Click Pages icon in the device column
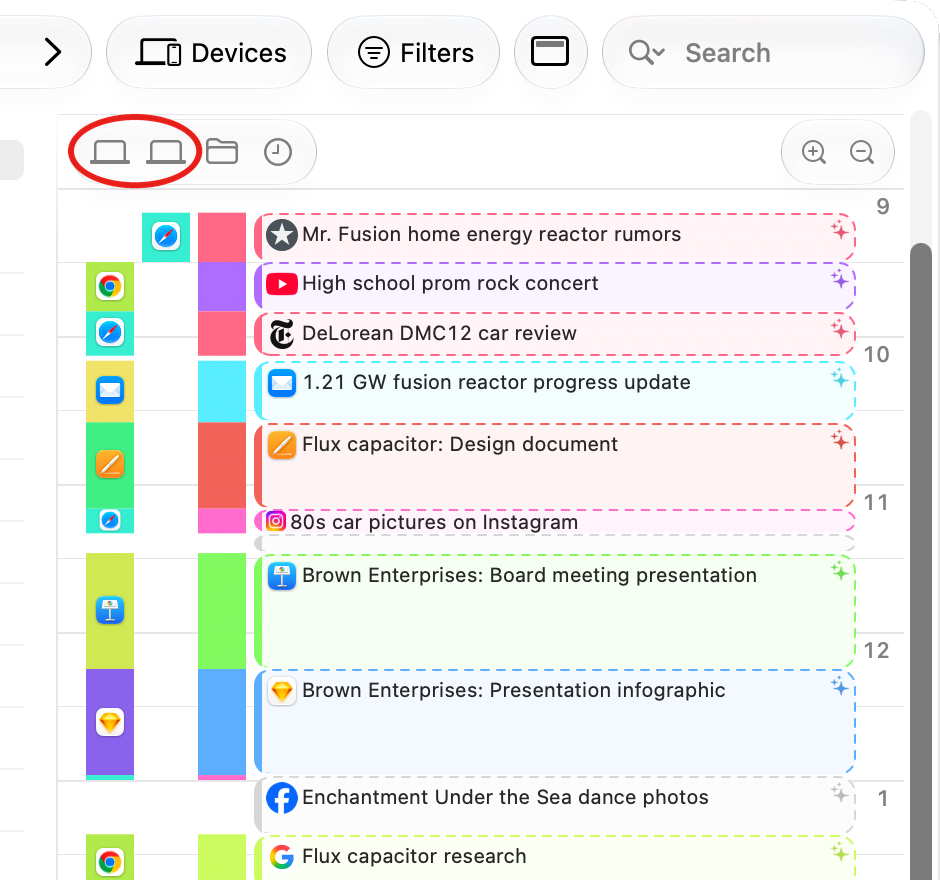The width and height of the screenshot is (940, 880). (x=110, y=465)
